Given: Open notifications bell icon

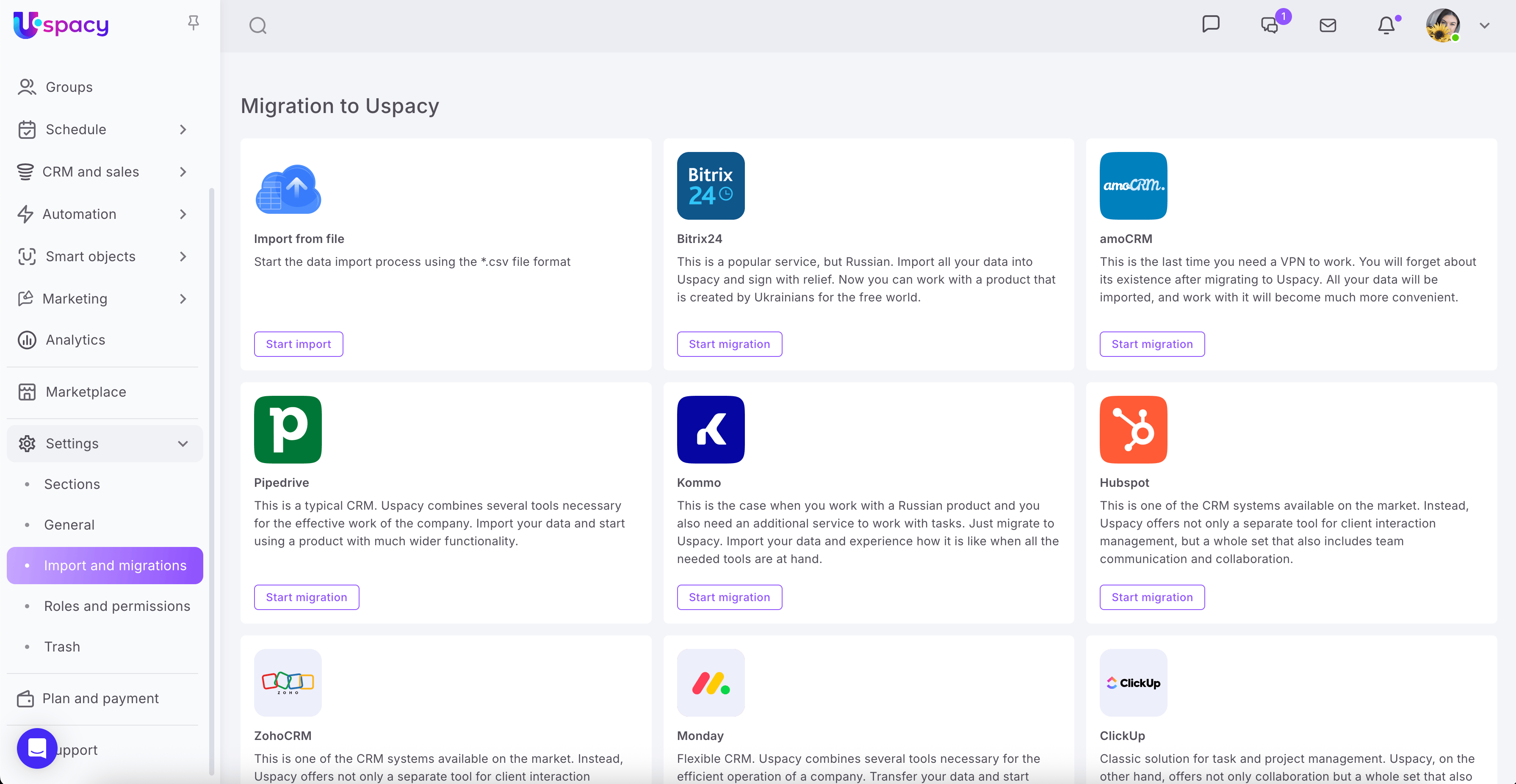Looking at the screenshot, I should click(1386, 25).
